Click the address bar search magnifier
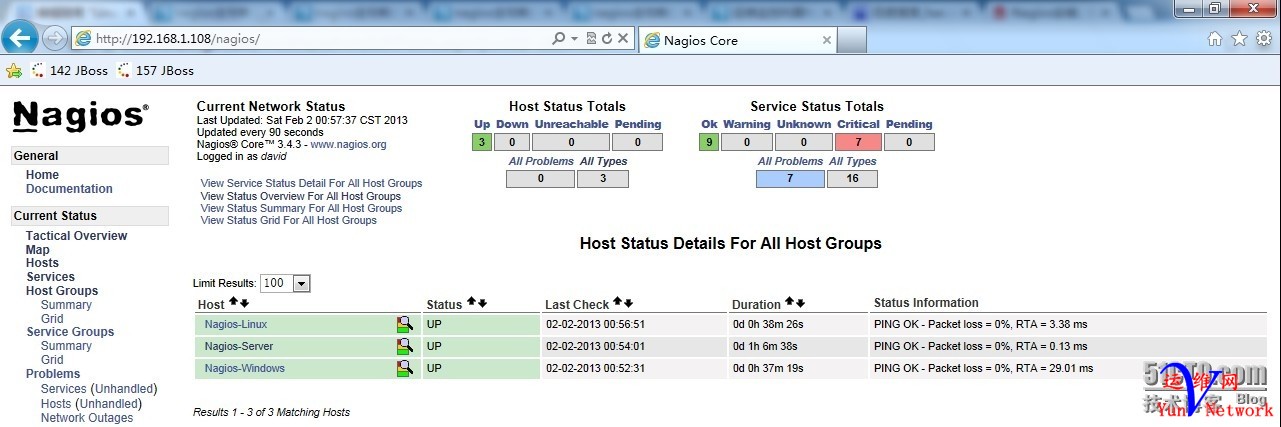This screenshot has height=427, width=1281. coord(559,38)
